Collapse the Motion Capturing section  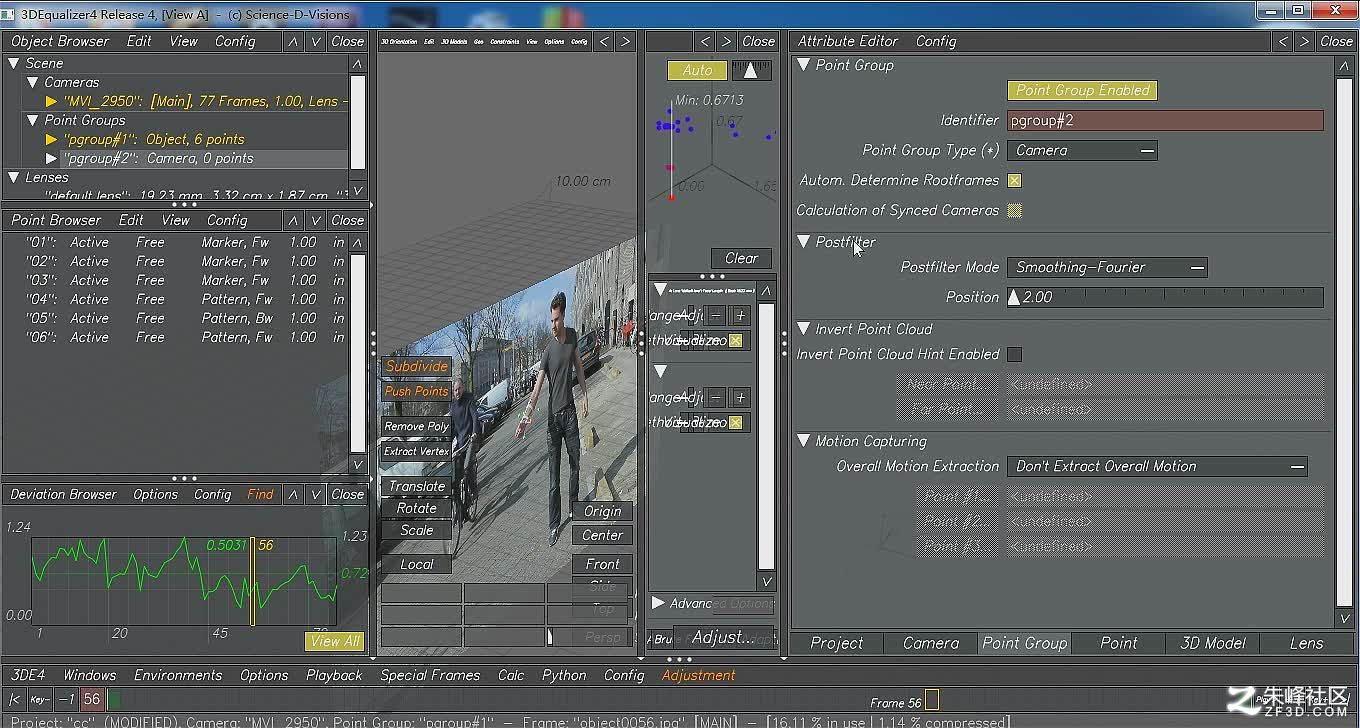point(804,441)
